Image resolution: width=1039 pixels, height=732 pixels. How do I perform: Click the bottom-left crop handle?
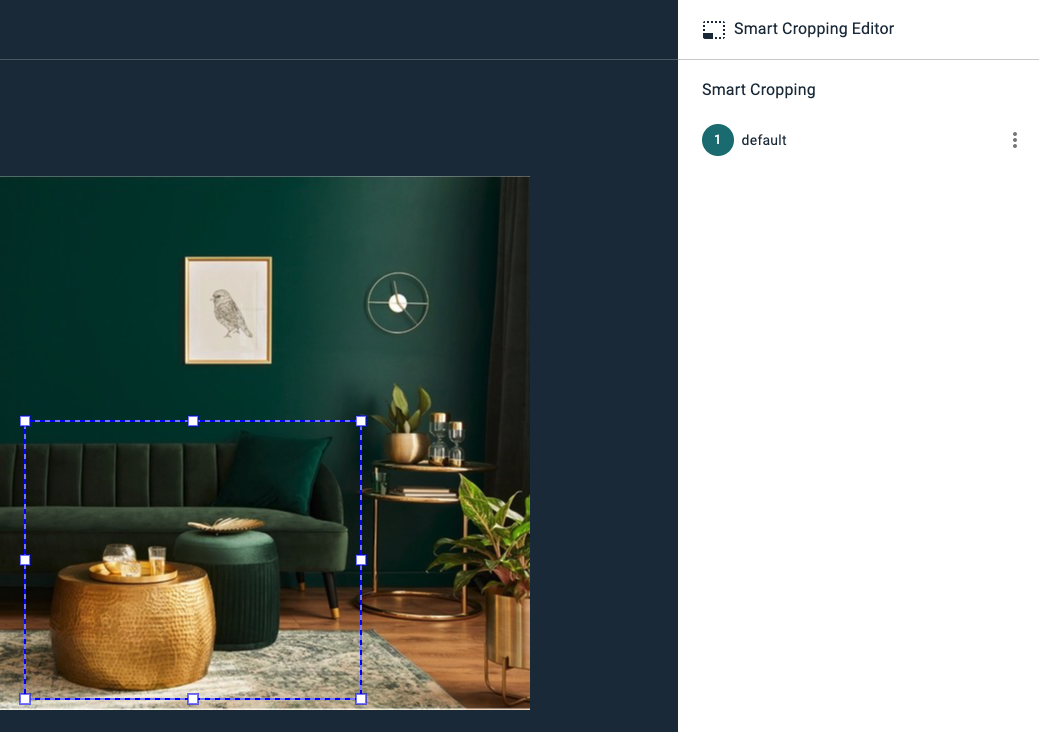[25, 699]
